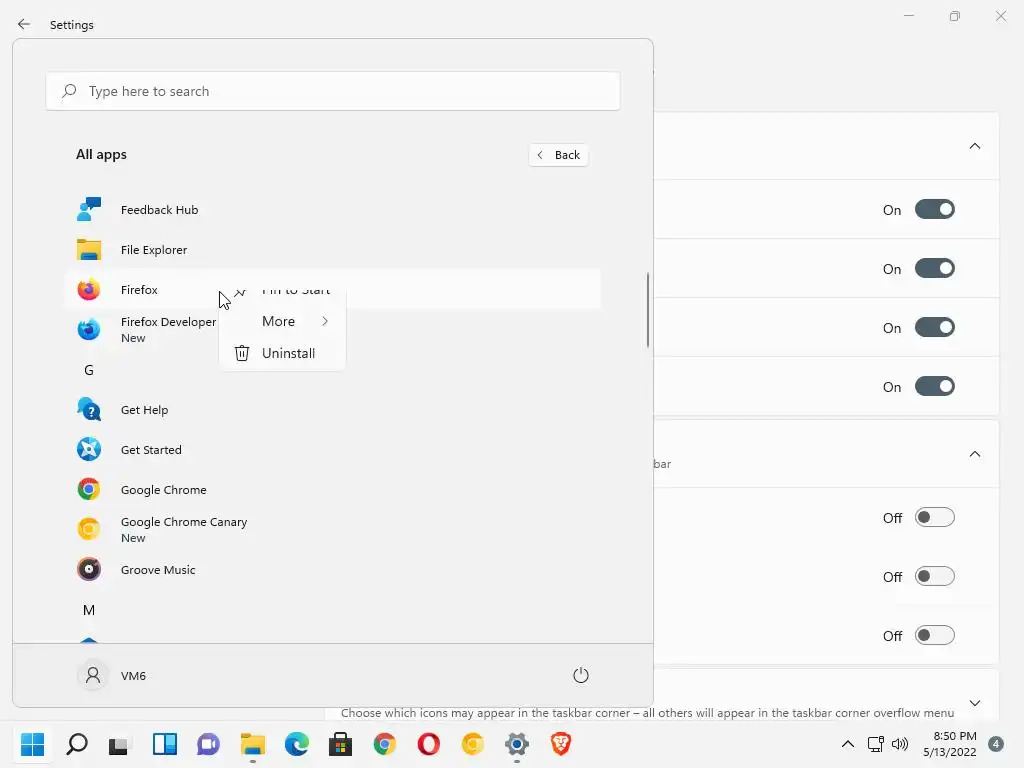Collapse the second Settings section chevron
The width and height of the screenshot is (1024, 768).
[974, 453]
